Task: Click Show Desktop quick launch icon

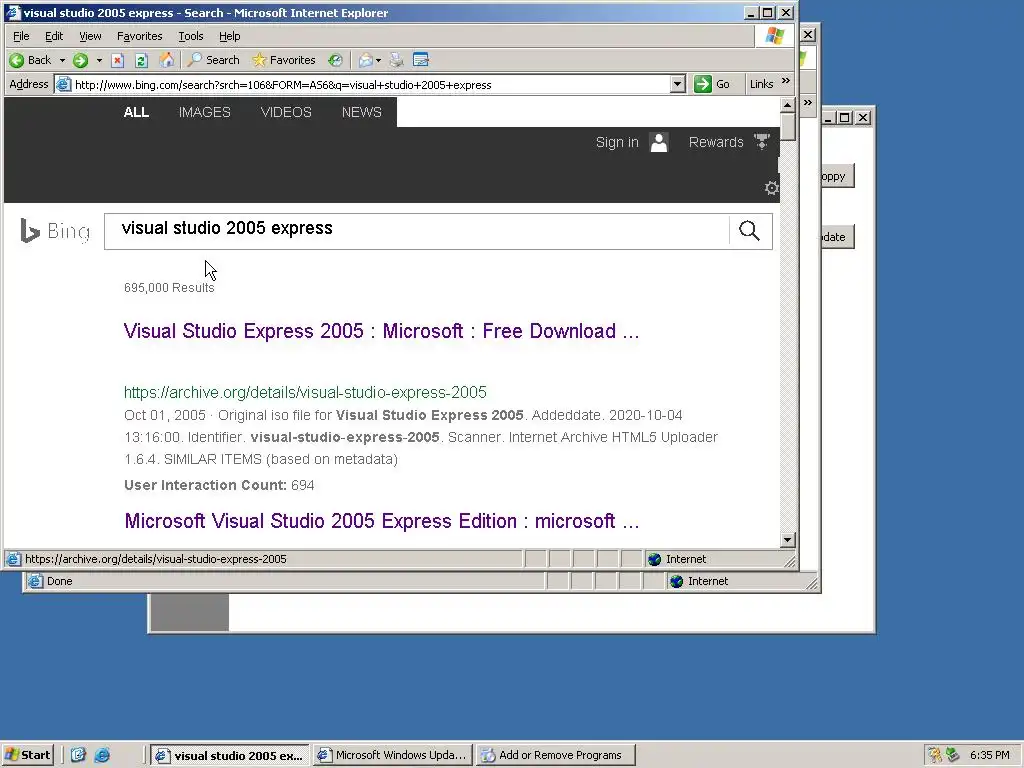Action: tap(78, 755)
